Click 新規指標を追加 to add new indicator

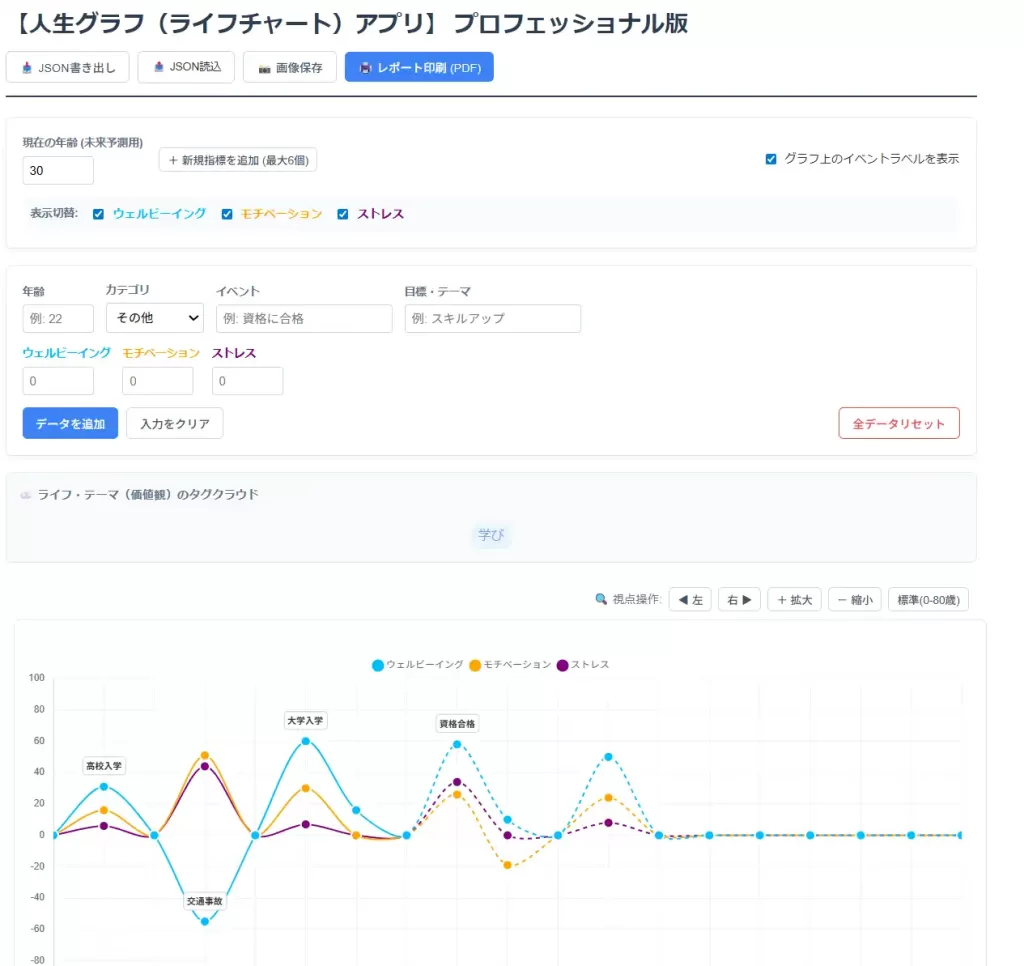tap(237, 160)
